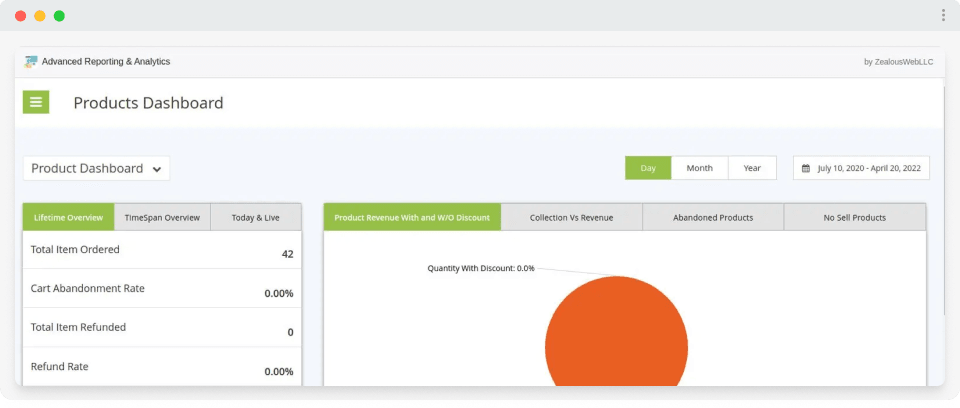Show the Collection Vs Revenue chart
The width and height of the screenshot is (960, 408).
pyautogui.click(x=571, y=217)
